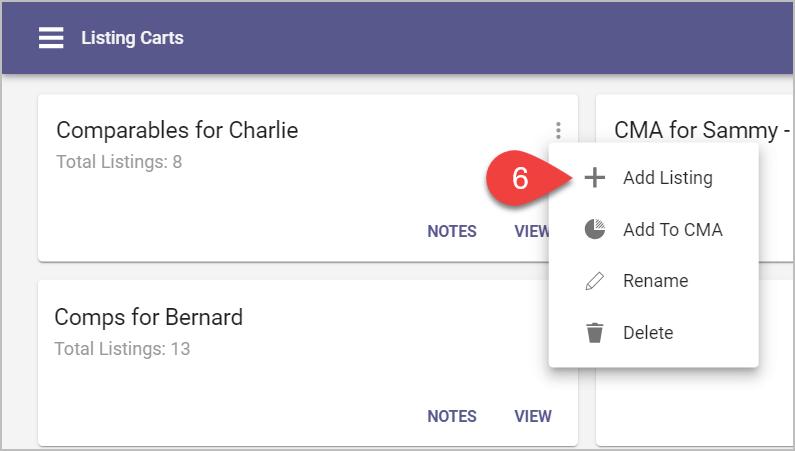Select Add Listing from the menu
This screenshot has width=795, height=451.
654,177
